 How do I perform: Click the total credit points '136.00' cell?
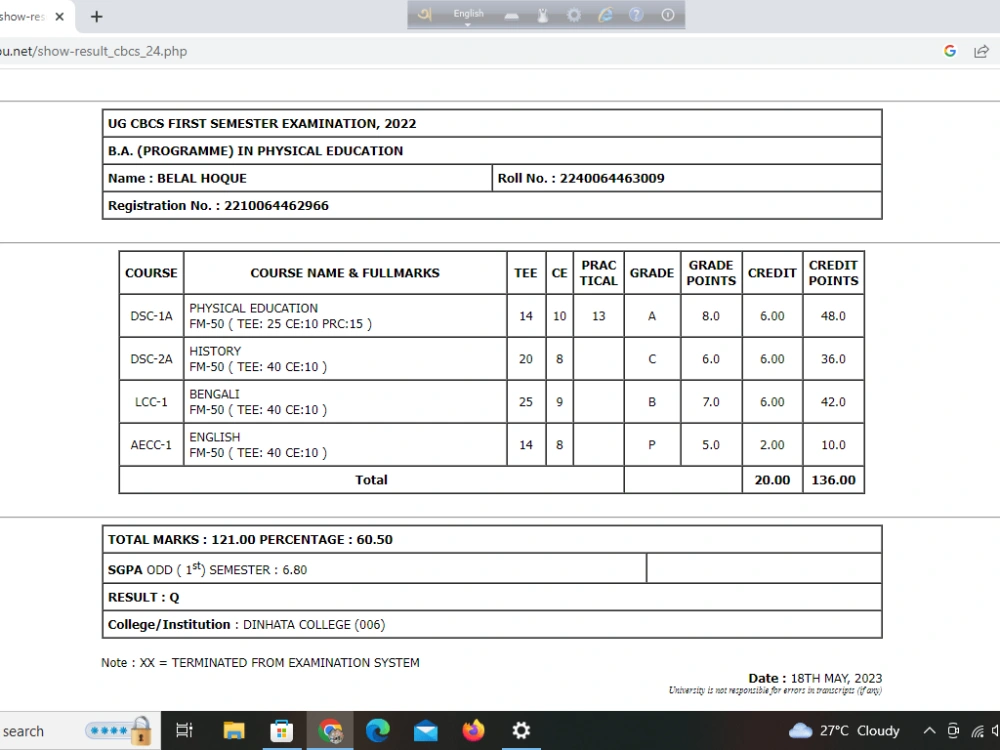pyautogui.click(x=834, y=480)
